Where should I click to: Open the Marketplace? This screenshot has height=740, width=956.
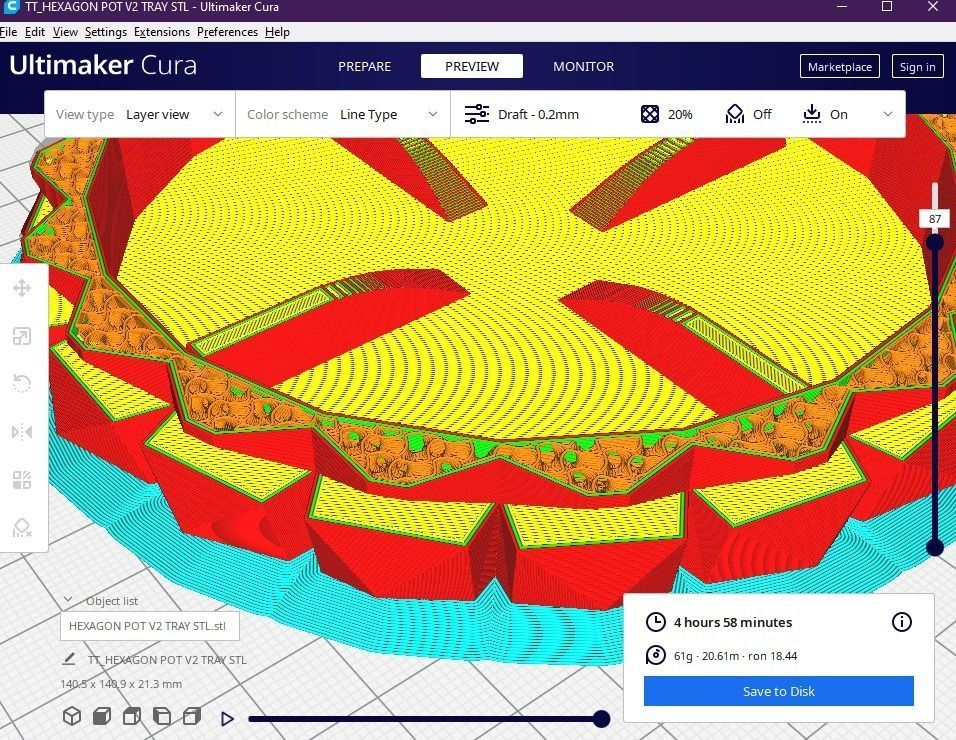840,66
